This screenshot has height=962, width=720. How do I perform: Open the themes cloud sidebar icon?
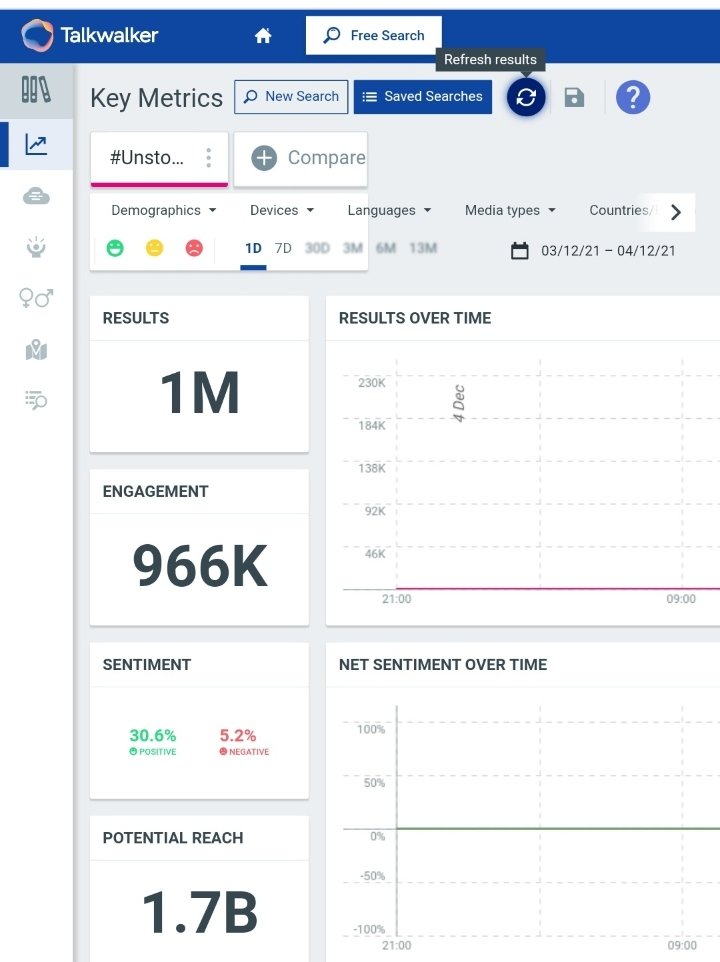click(x=36, y=196)
